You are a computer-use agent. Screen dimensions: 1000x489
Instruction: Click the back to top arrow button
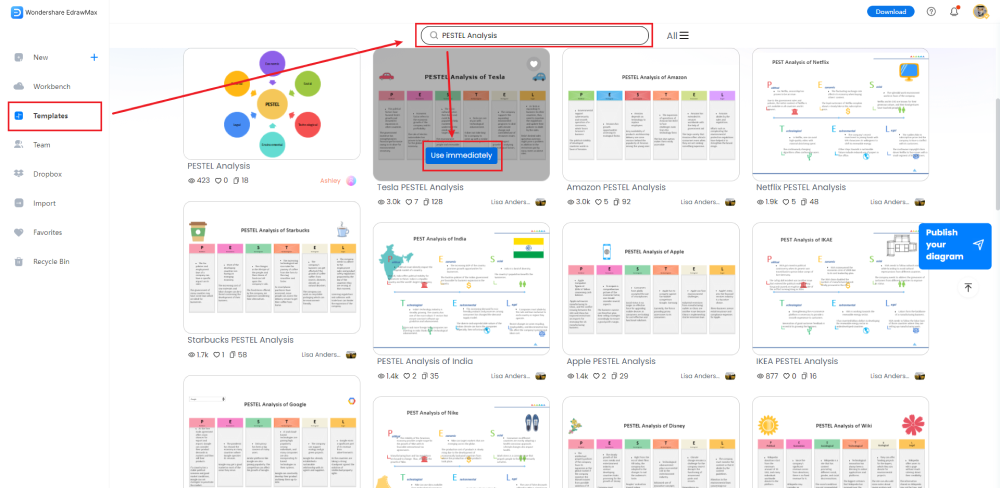(x=967, y=288)
